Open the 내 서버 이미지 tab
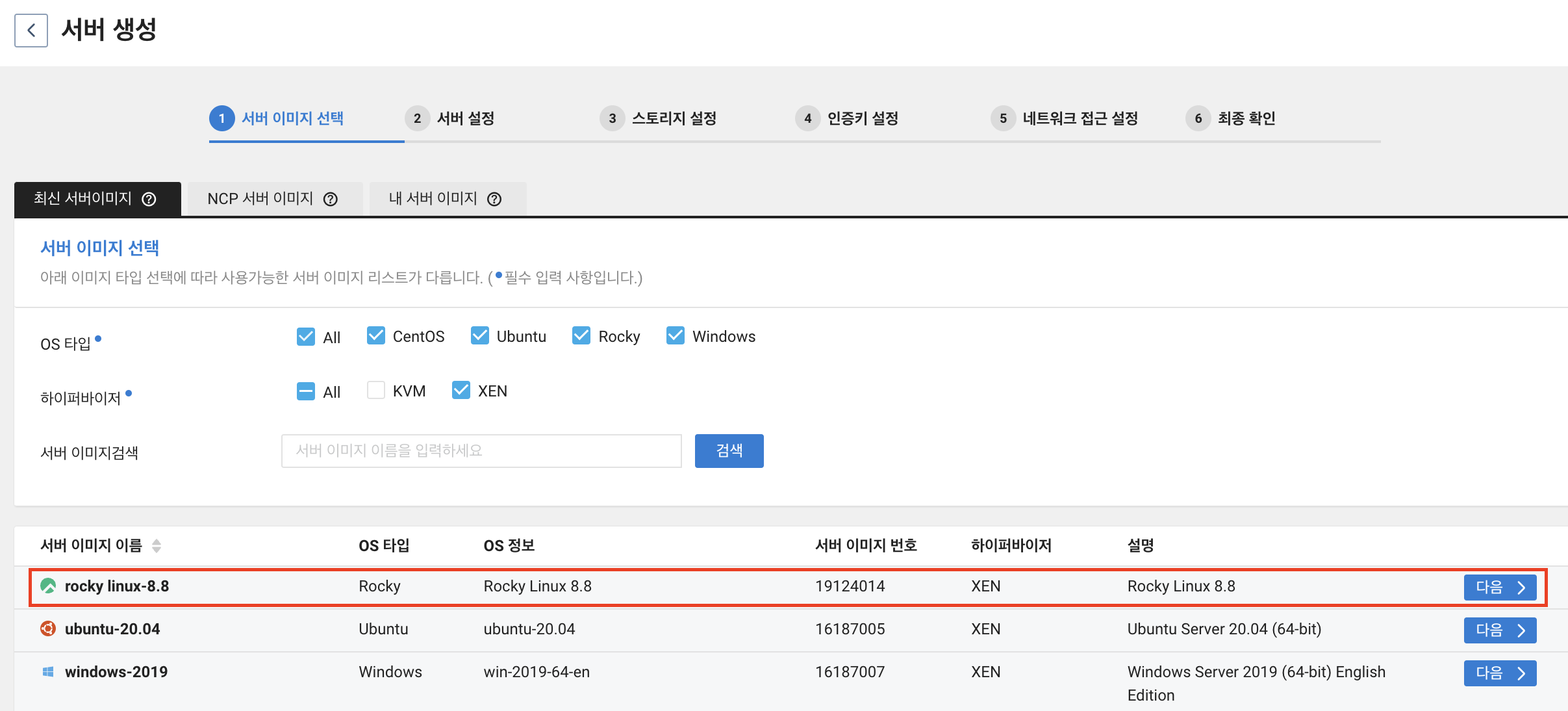 click(433, 199)
